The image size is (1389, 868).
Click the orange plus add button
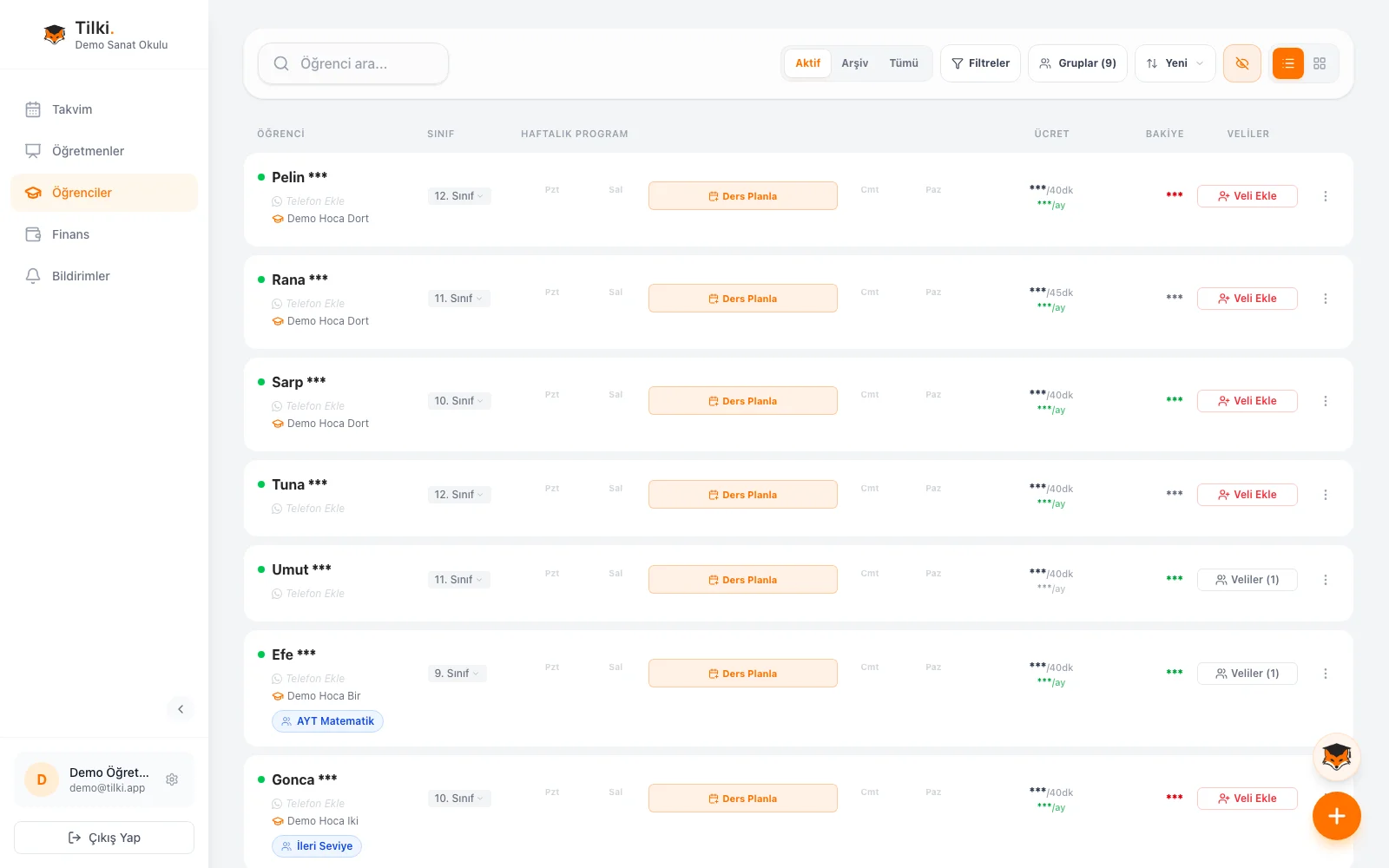point(1336,816)
